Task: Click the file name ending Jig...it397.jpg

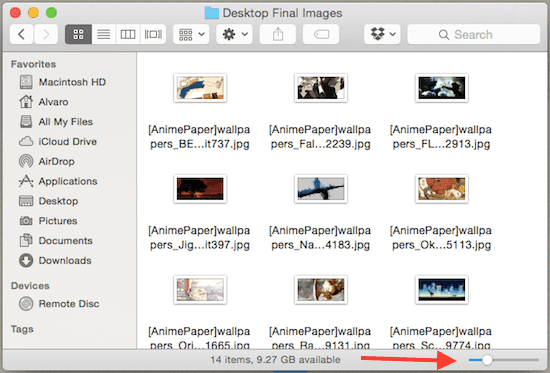Action: [x=199, y=238]
